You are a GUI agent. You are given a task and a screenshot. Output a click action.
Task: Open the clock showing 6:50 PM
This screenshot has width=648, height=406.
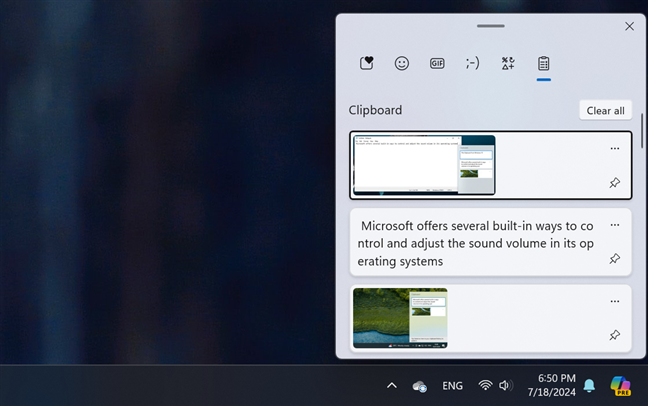551,385
